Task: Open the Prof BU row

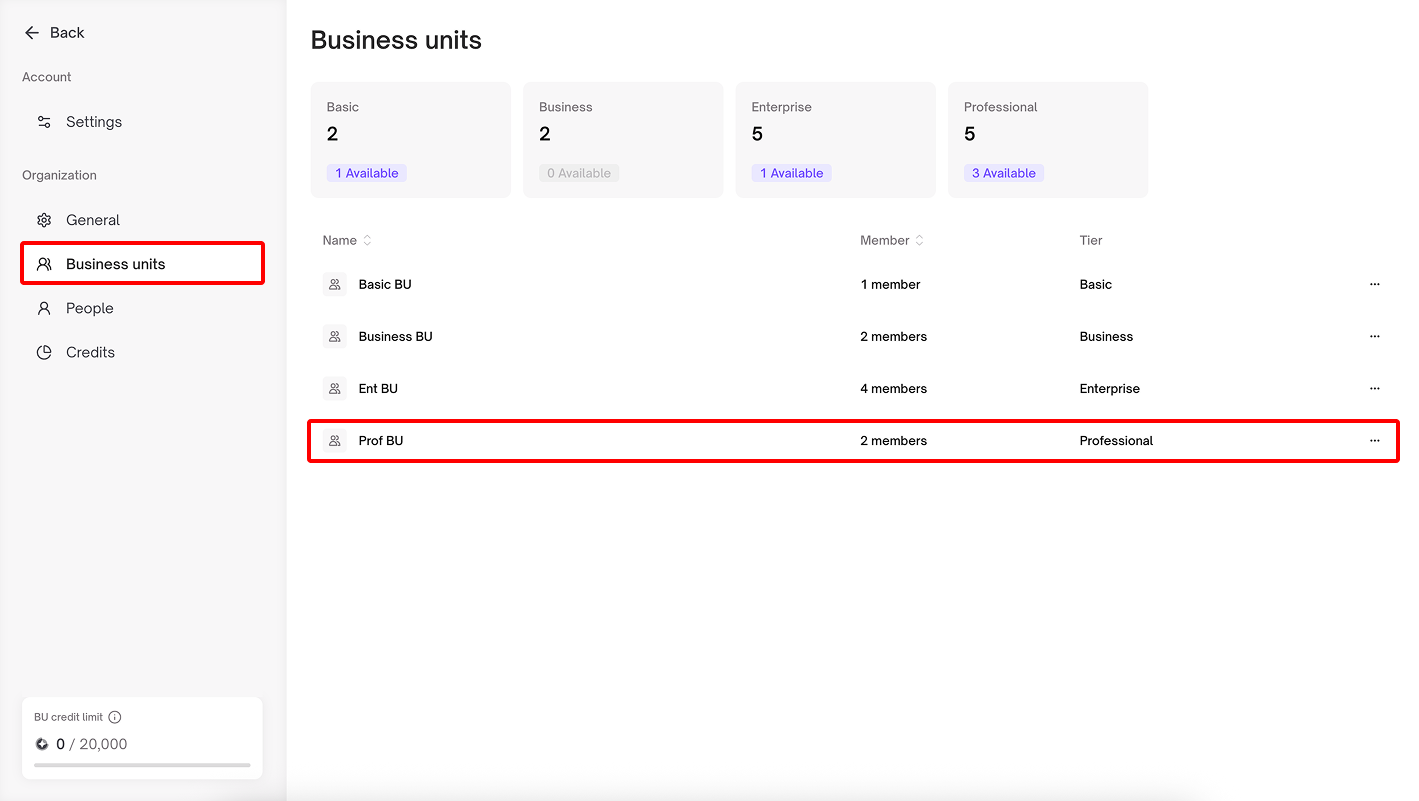Action: tap(381, 440)
